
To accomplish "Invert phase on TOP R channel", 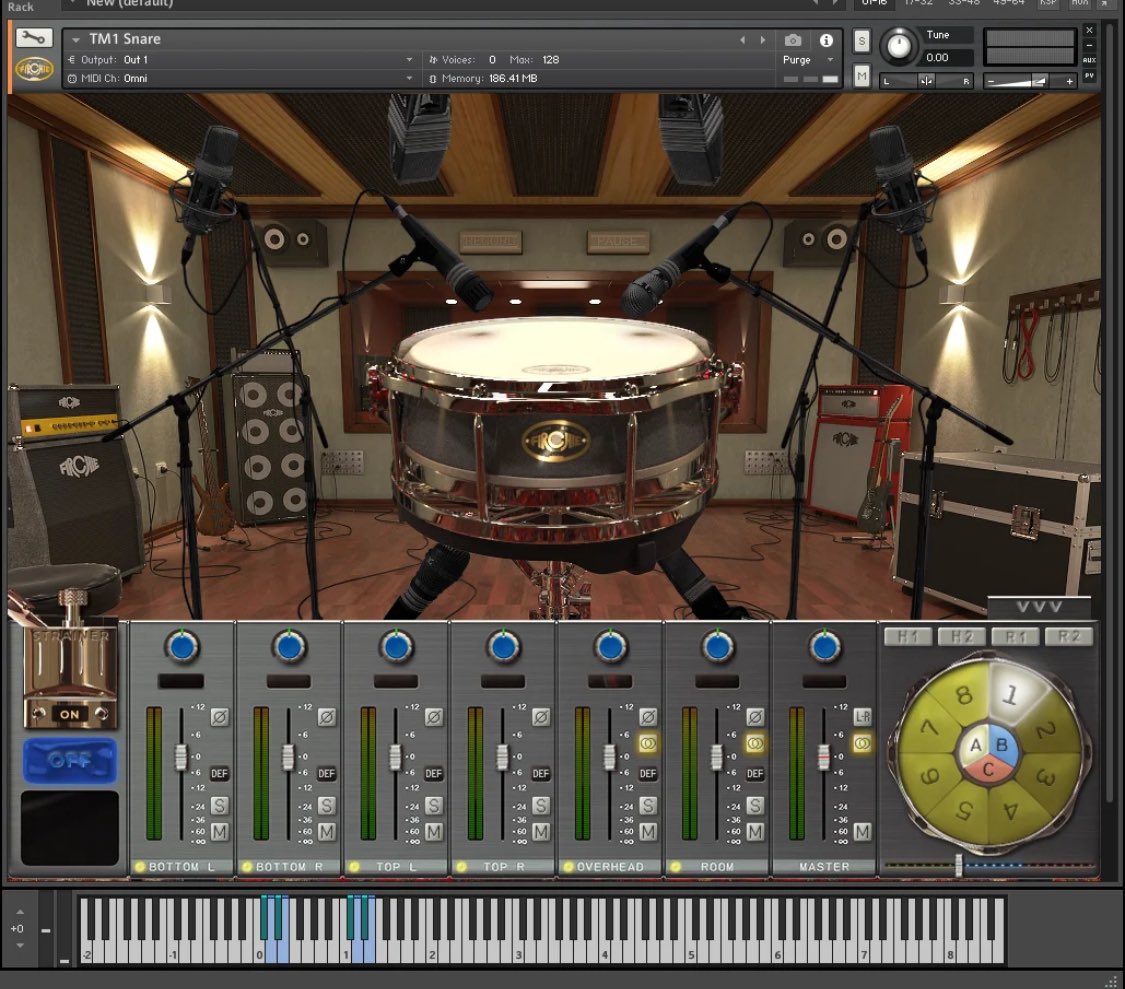I will coord(541,717).
